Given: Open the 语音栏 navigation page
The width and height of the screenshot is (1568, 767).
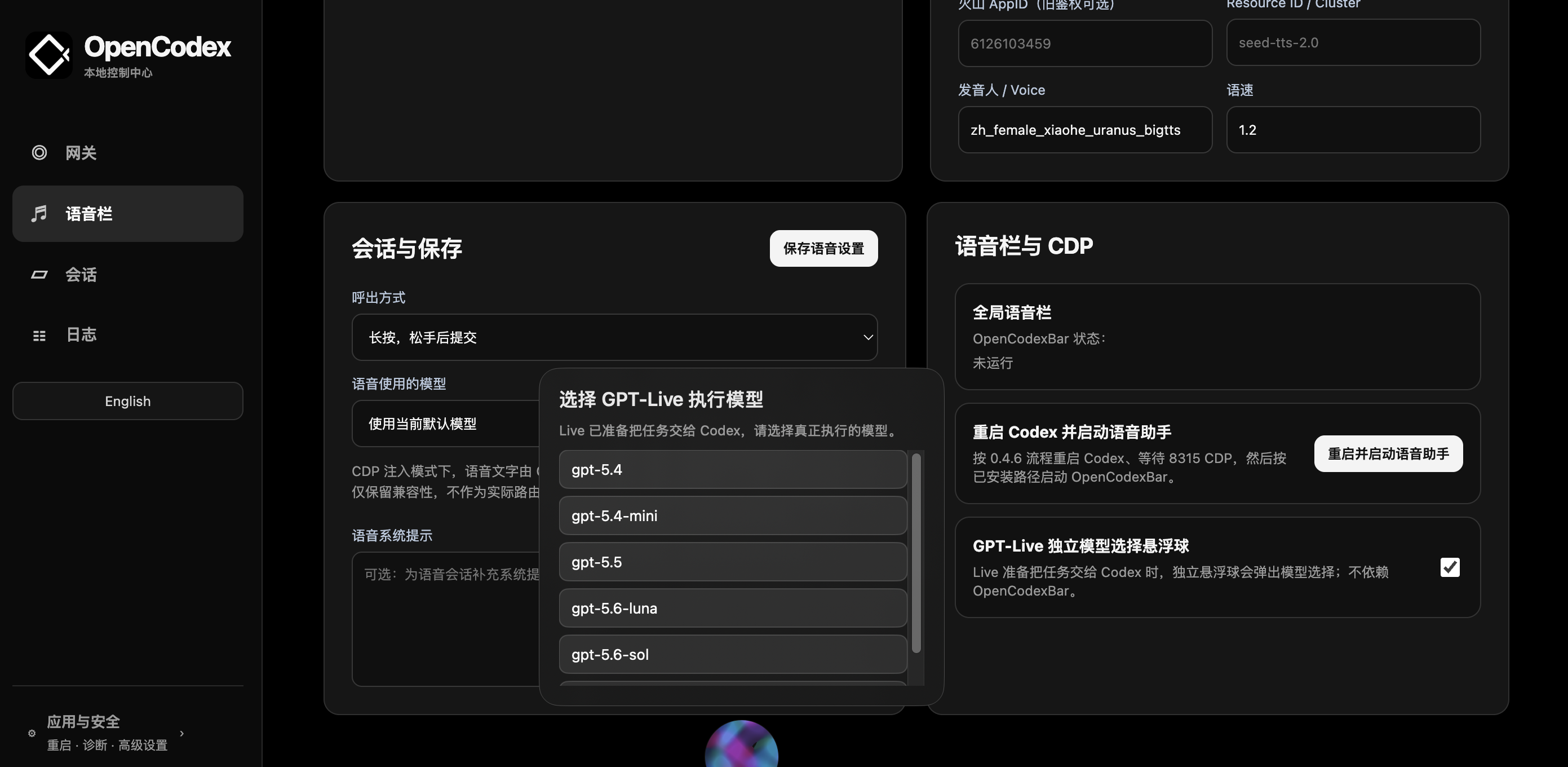Looking at the screenshot, I should 128,214.
